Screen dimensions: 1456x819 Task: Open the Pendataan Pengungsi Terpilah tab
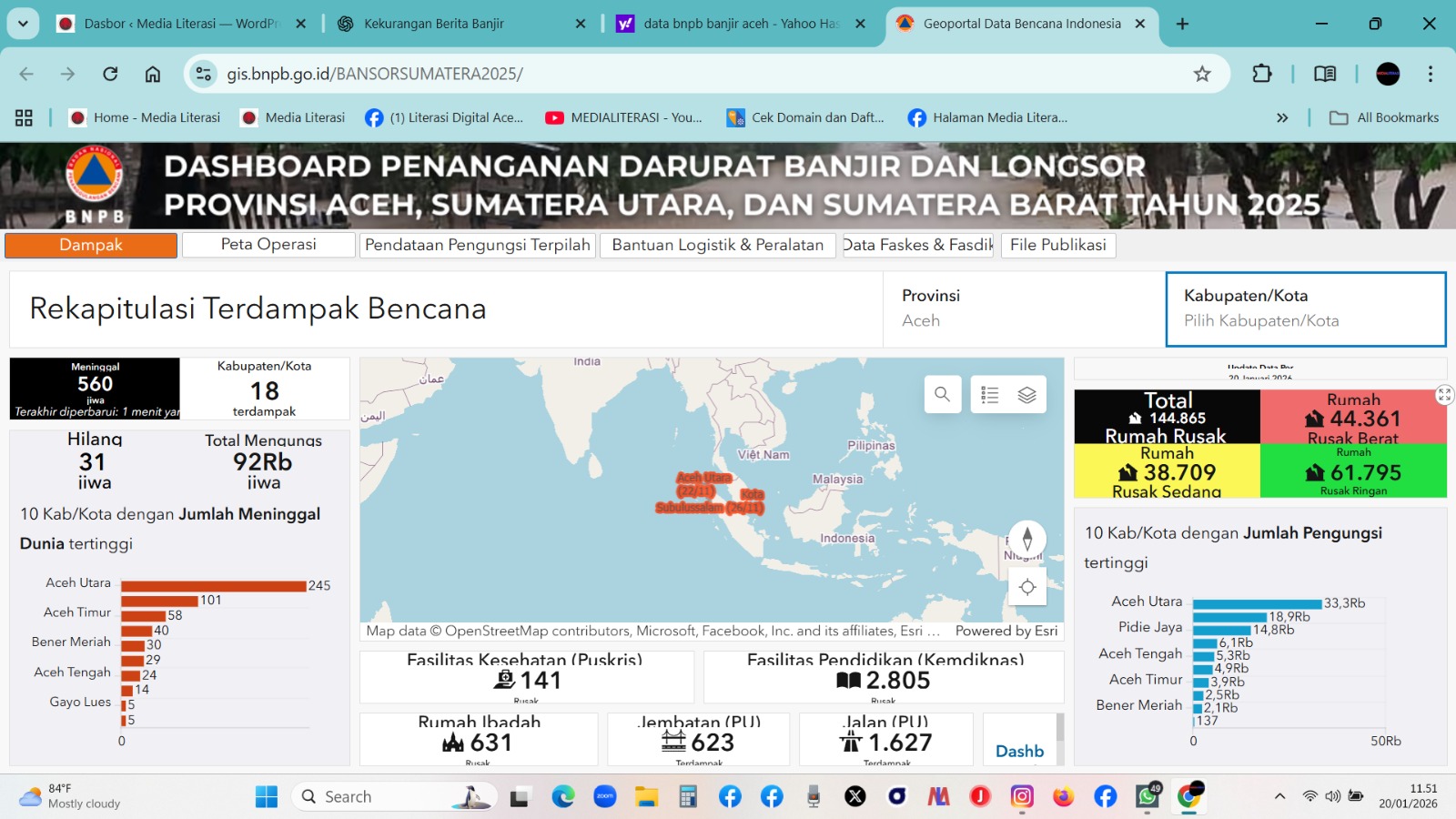[x=477, y=245]
